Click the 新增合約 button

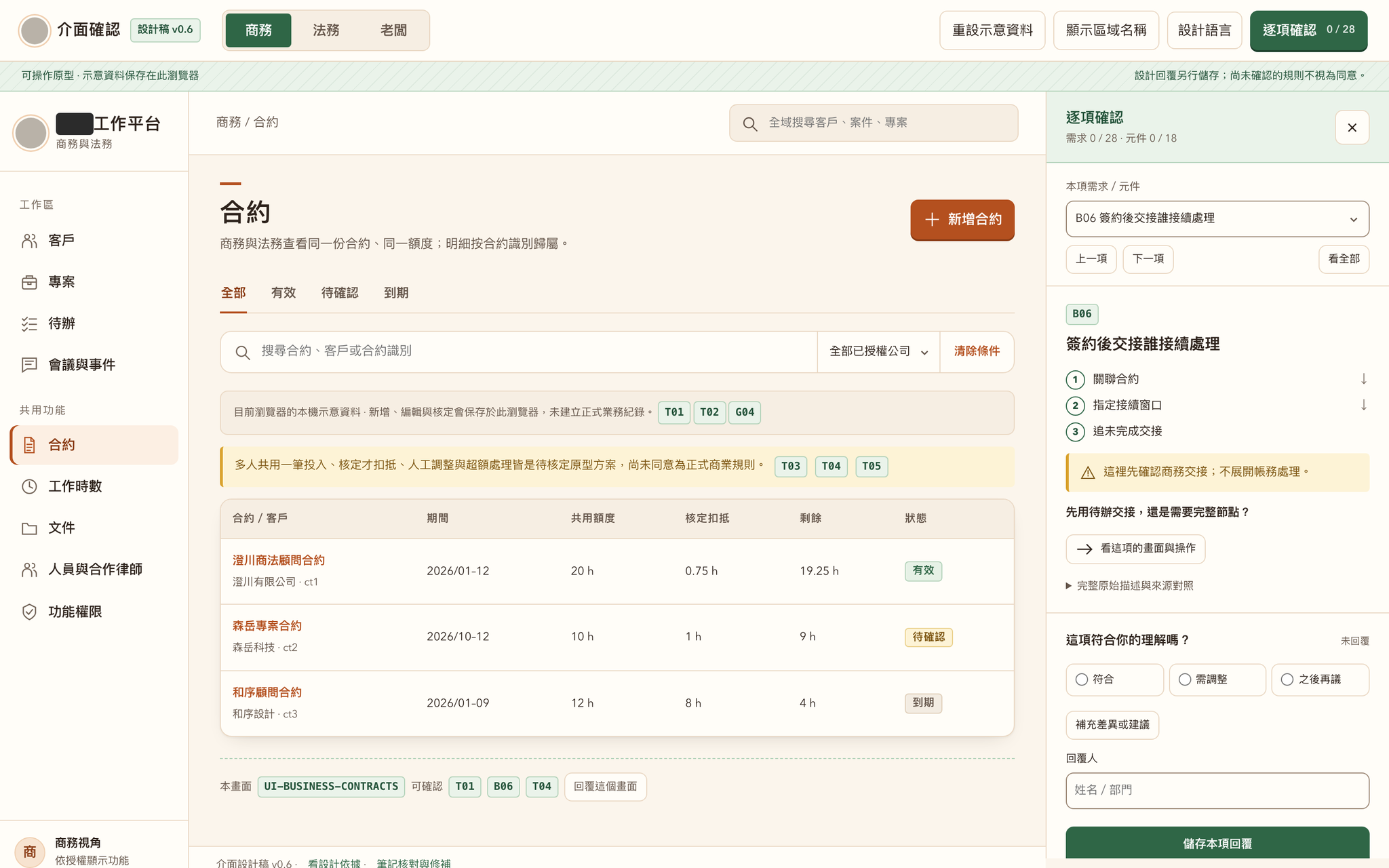click(962, 220)
